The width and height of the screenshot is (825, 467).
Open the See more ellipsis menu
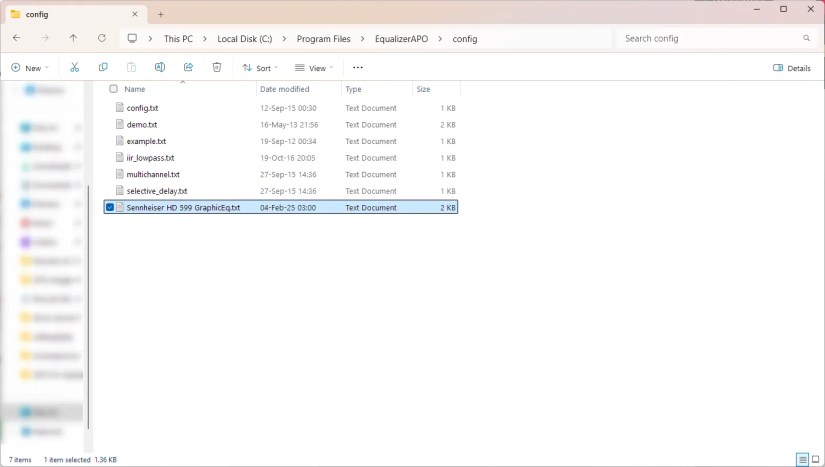click(x=358, y=67)
